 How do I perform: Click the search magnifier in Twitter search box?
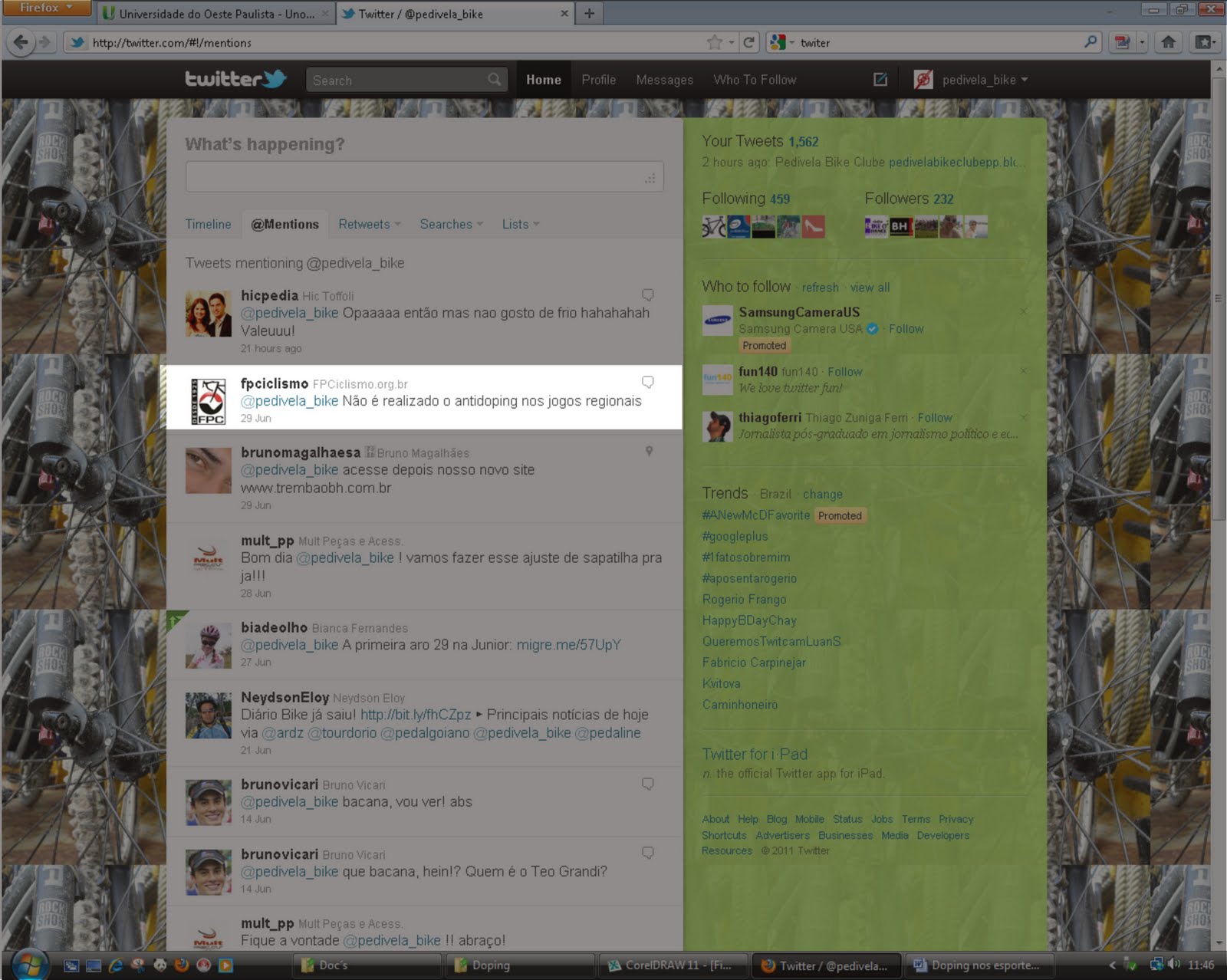click(x=495, y=79)
